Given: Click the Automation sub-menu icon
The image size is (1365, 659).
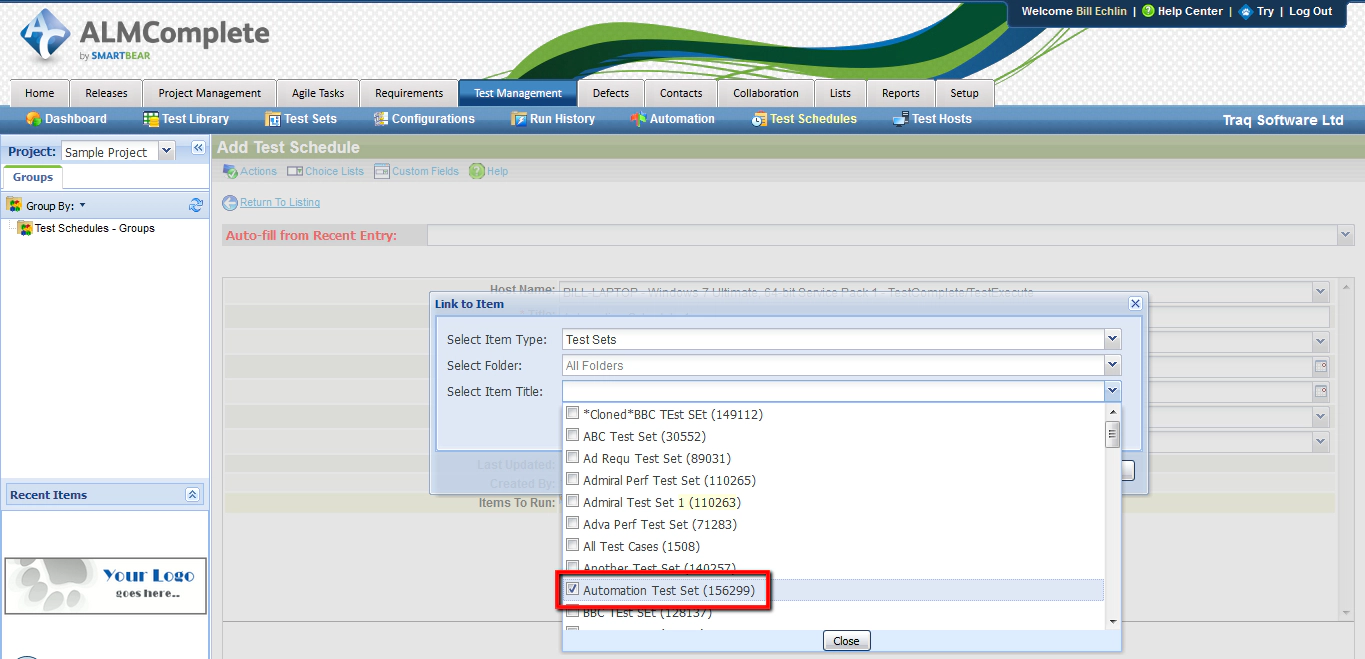Looking at the screenshot, I should 640,118.
